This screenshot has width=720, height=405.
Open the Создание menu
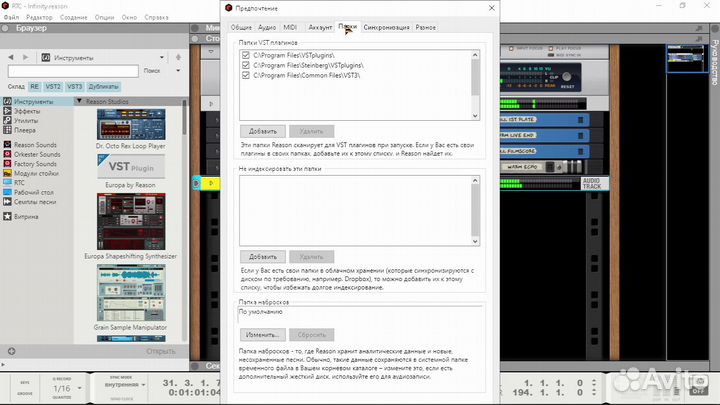(72, 18)
